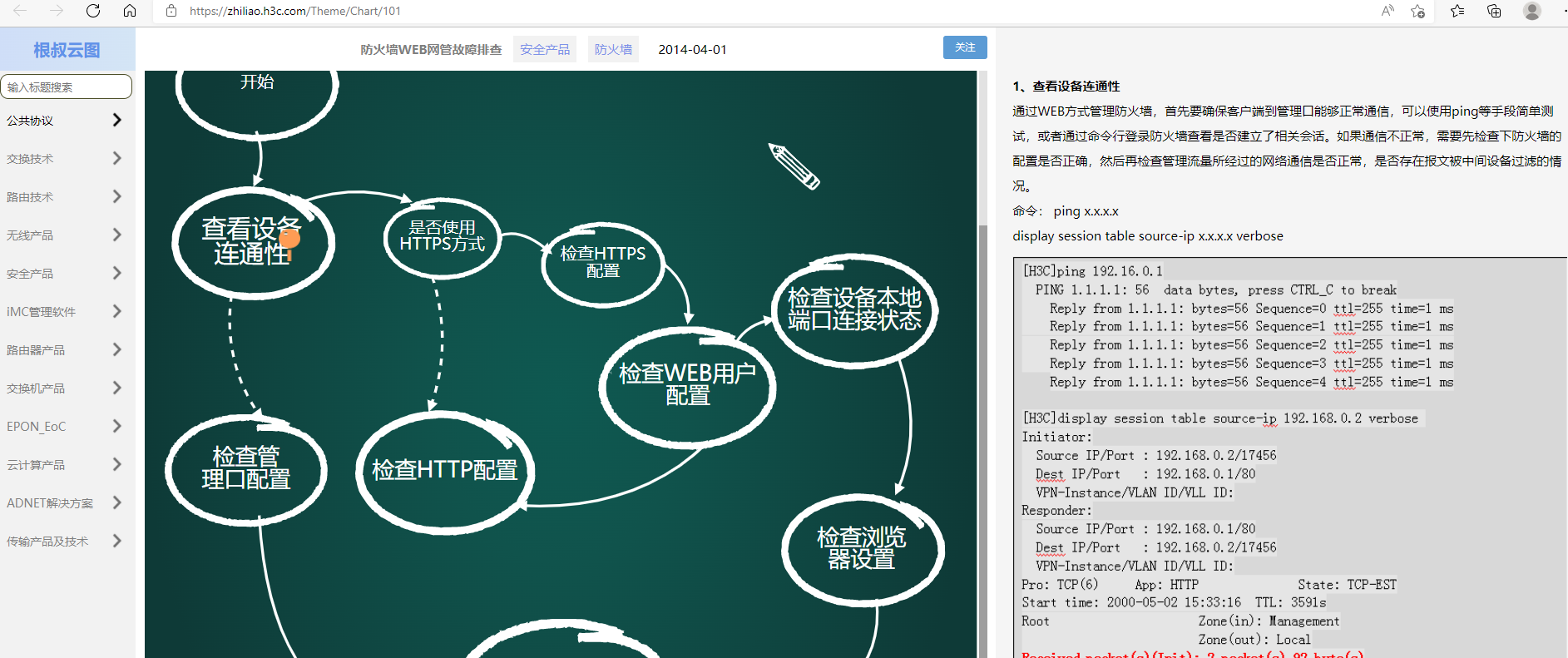This screenshot has height=658, width=1568.
Task: Click the browser address bar URL
Action: pyautogui.click(x=295, y=11)
